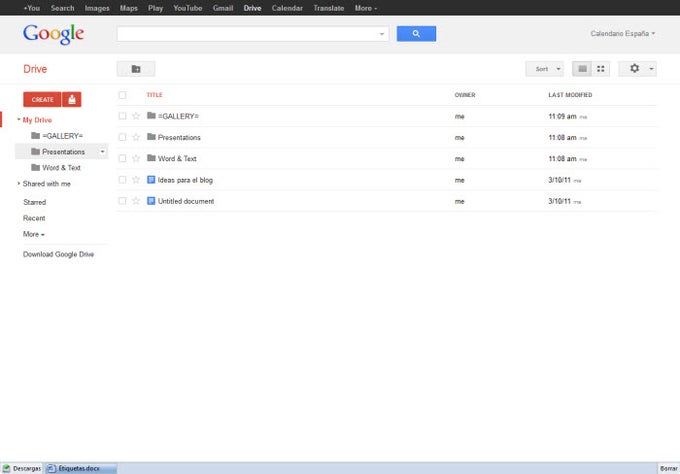The image size is (680, 474).
Task: Check the =GALLERY= row checkbox
Action: 123,116
